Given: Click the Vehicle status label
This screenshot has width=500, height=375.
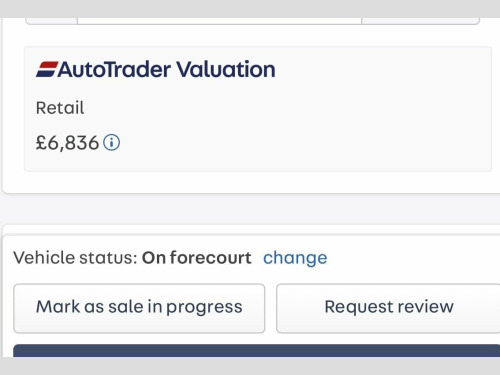Looking at the screenshot, I should pyautogui.click(x=75, y=258).
